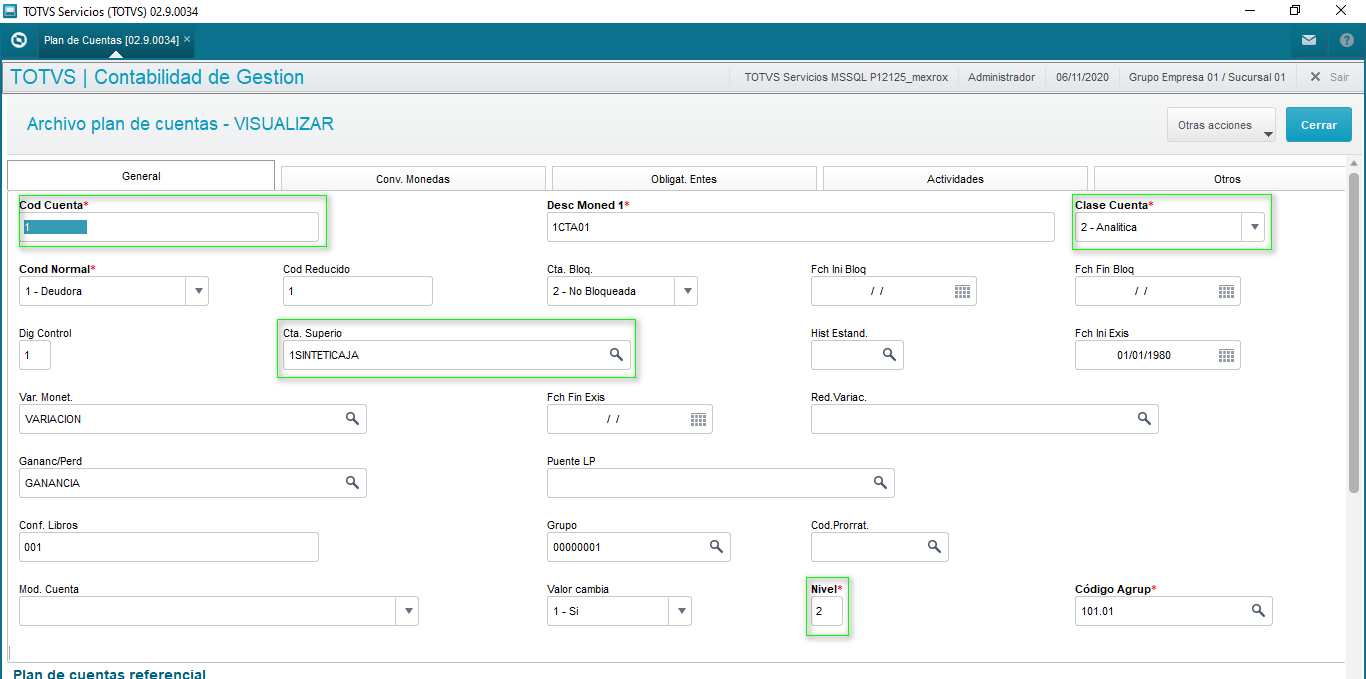Open the Otras acciones dropdown

point(1221,125)
